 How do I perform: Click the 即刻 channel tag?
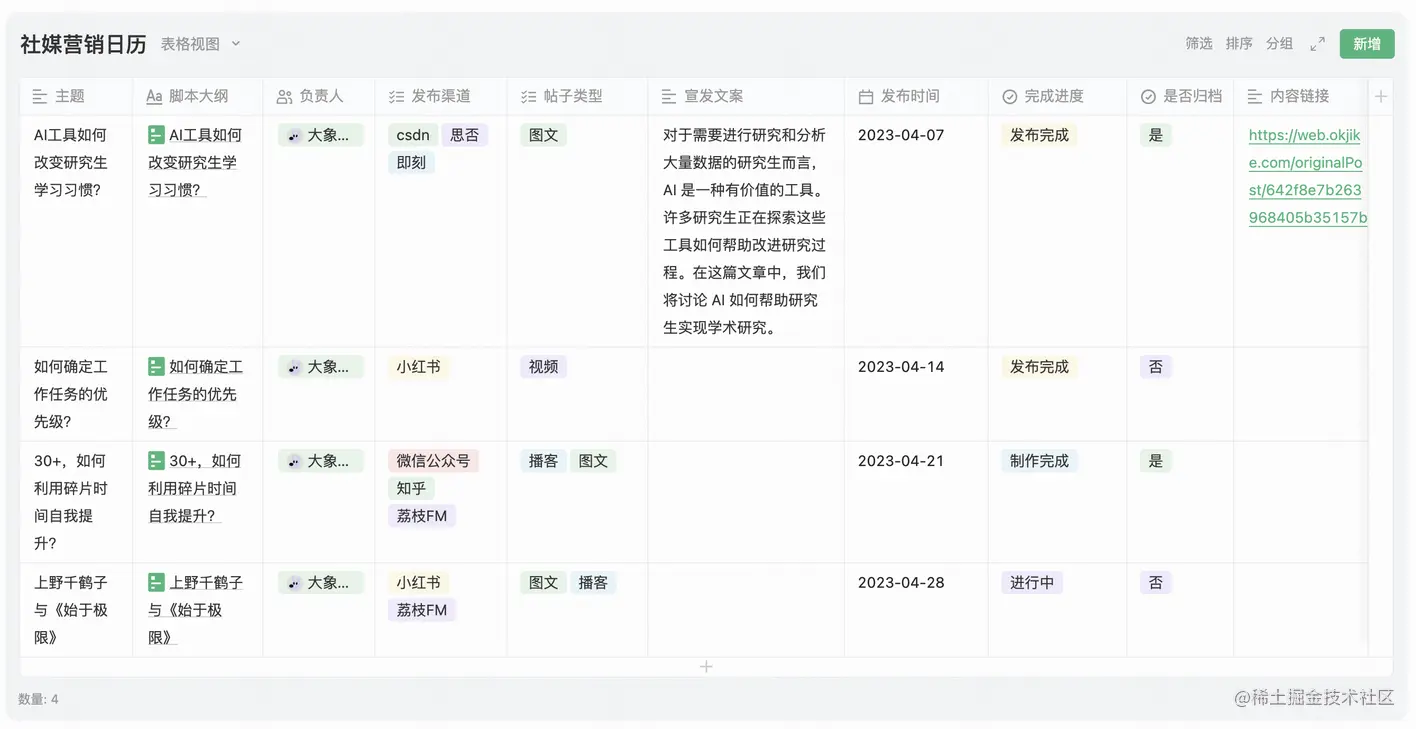(x=411, y=162)
